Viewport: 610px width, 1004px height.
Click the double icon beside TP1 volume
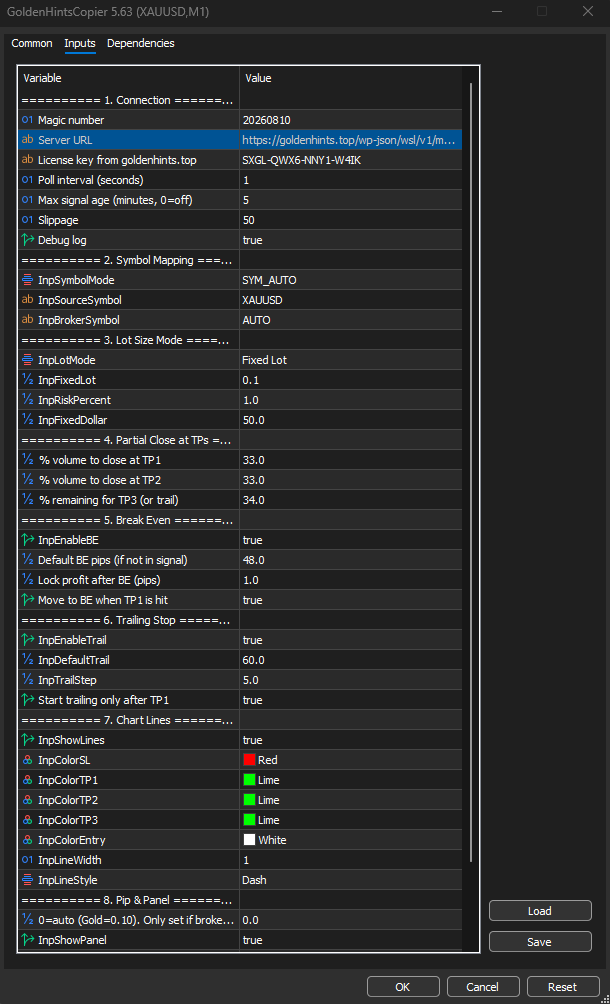tap(28, 460)
